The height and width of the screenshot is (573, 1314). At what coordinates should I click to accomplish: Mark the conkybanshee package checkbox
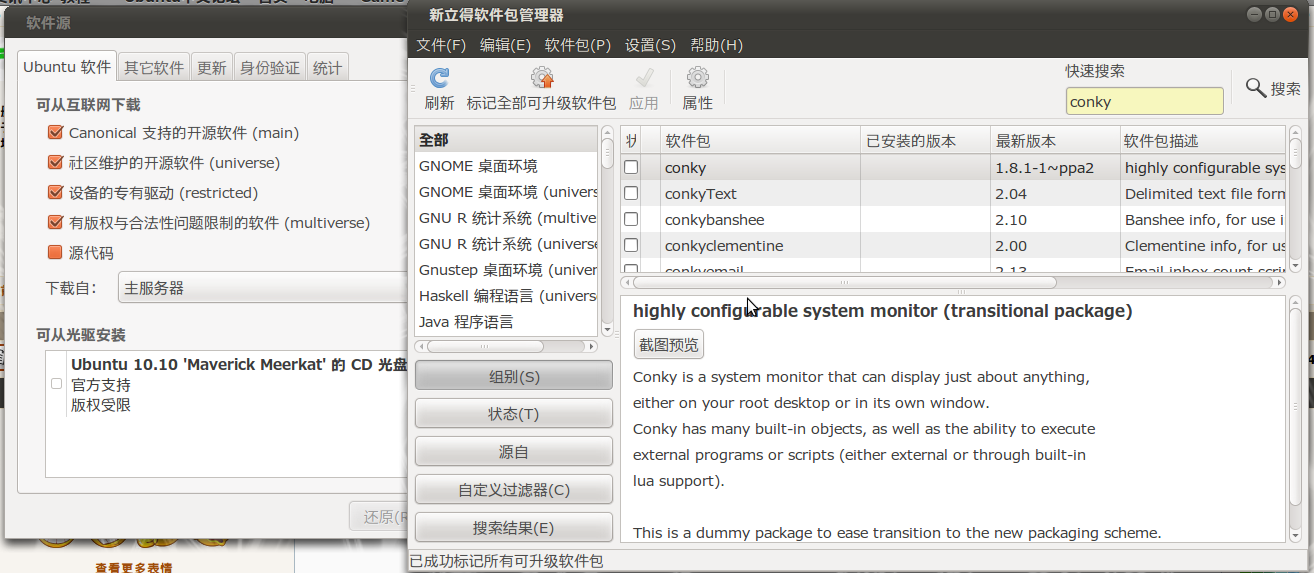tap(631, 220)
